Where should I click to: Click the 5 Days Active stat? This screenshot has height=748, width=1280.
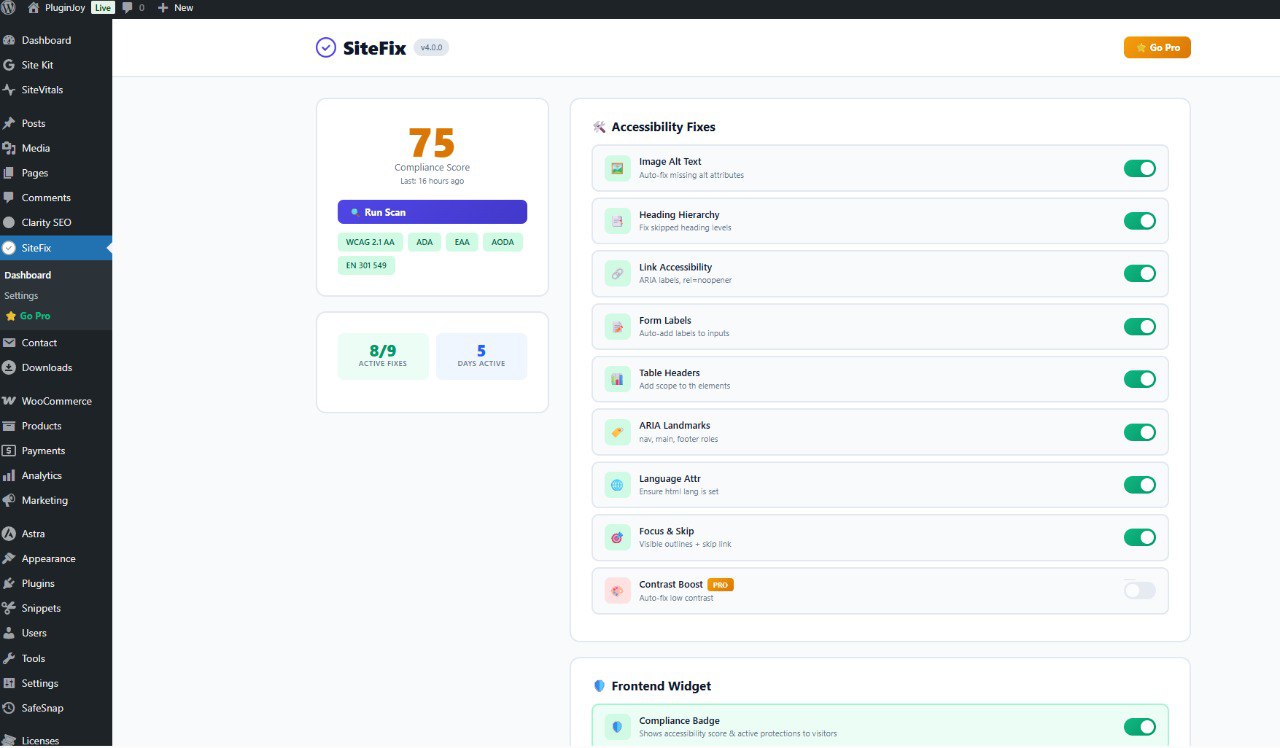tap(481, 356)
